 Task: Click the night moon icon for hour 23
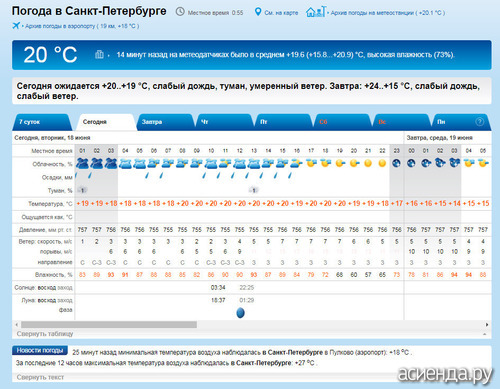(x=397, y=163)
